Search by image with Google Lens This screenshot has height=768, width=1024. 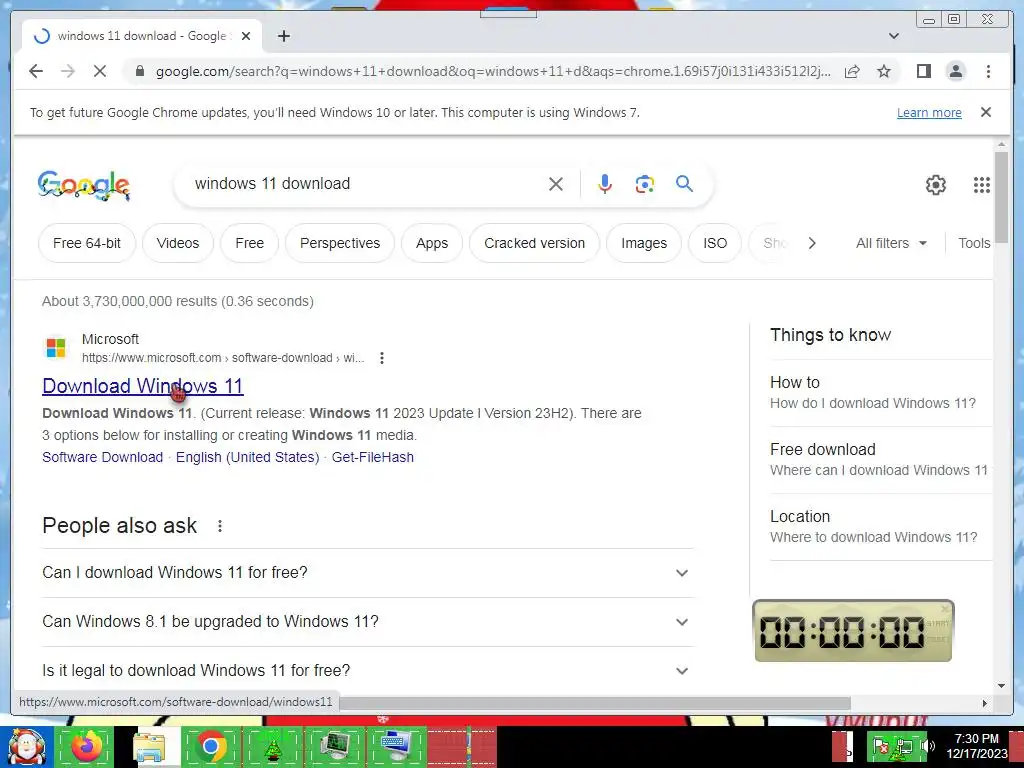tap(645, 184)
